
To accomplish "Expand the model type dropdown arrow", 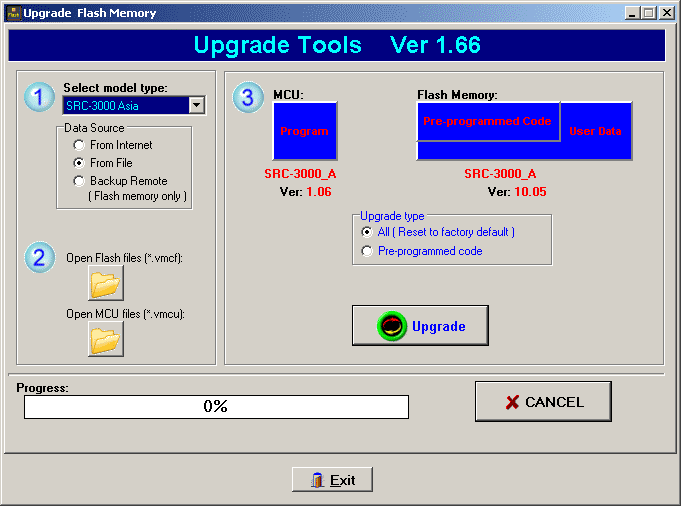I will click(x=197, y=105).
